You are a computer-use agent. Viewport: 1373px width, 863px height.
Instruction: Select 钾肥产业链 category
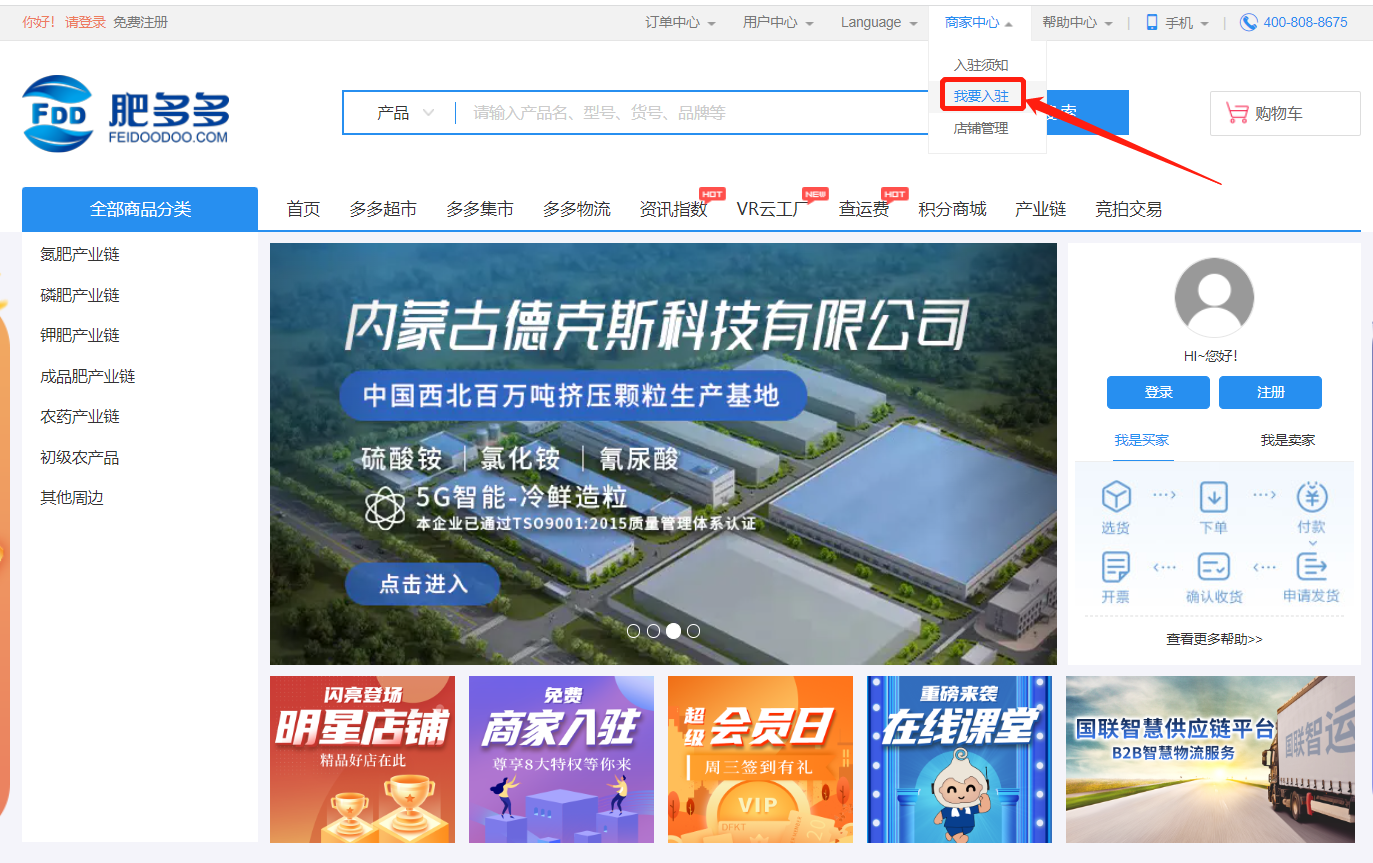[80, 335]
